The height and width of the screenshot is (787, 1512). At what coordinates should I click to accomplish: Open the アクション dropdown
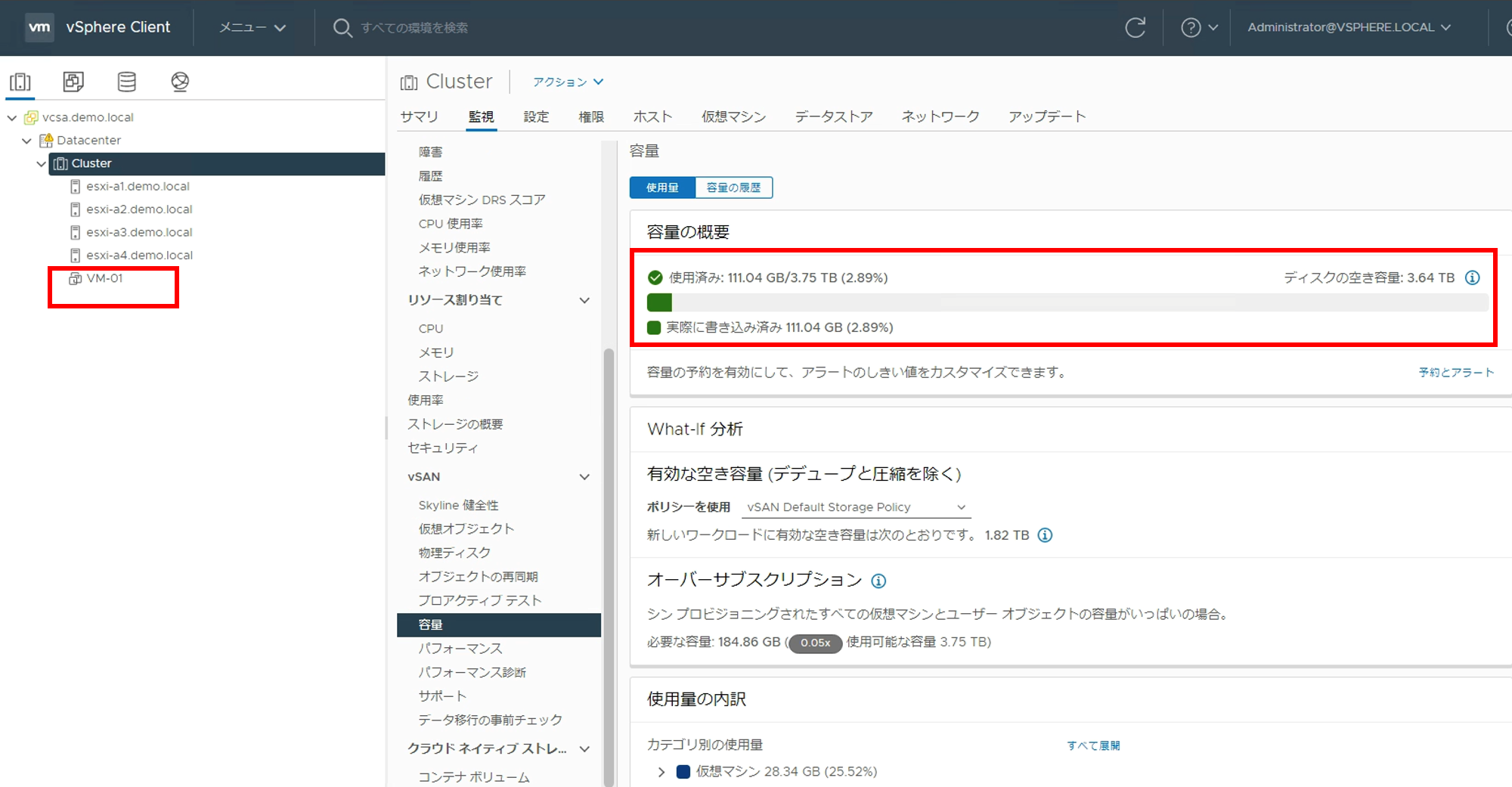tap(568, 82)
